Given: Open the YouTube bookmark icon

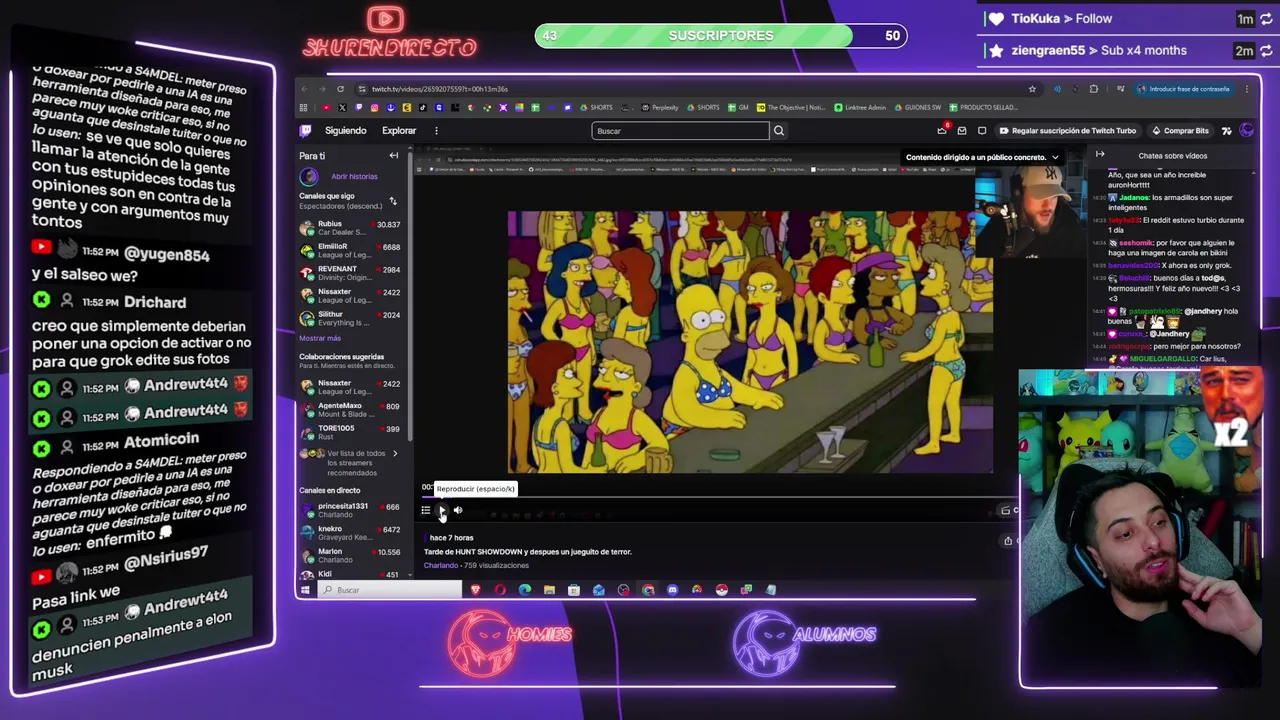Looking at the screenshot, I should coord(326,107).
